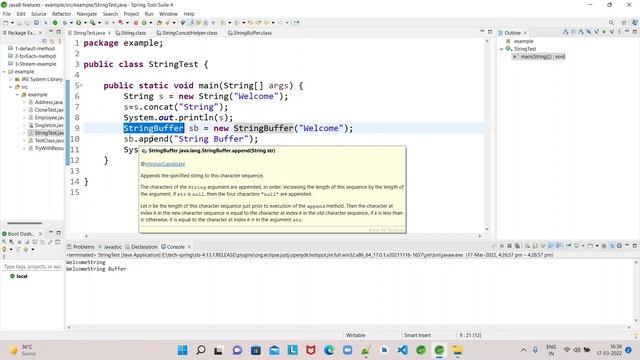Click the quick access magnifier icon top right
Image resolution: width=640 pixels, height=360 pixels.
click(611, 22)
